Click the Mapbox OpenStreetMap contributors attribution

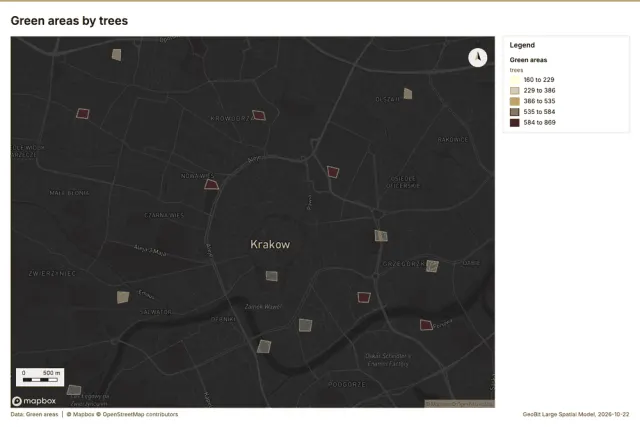122,414
